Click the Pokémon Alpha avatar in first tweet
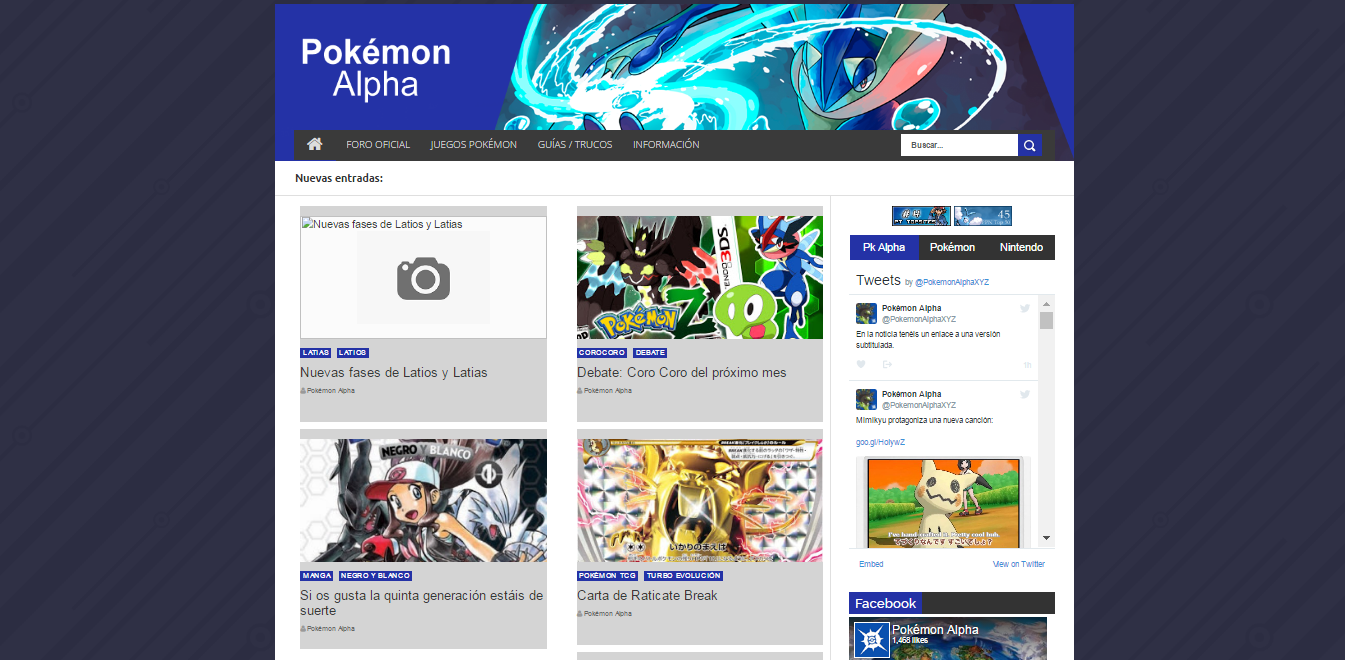The width and height of the screenshot is (1345, 660). pyautogui.click(x=866, y=313)
